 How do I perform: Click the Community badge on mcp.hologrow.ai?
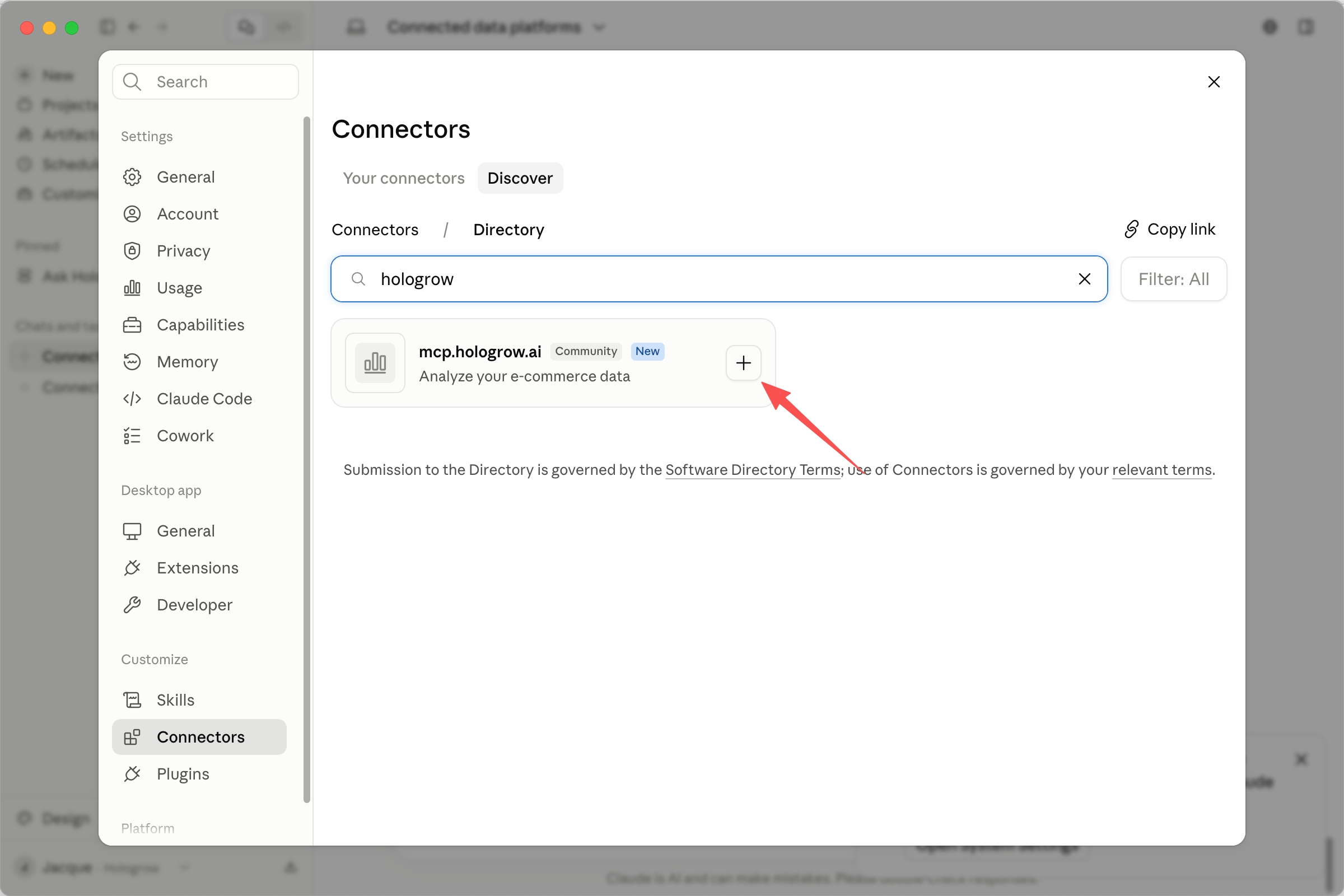(586, 352)
